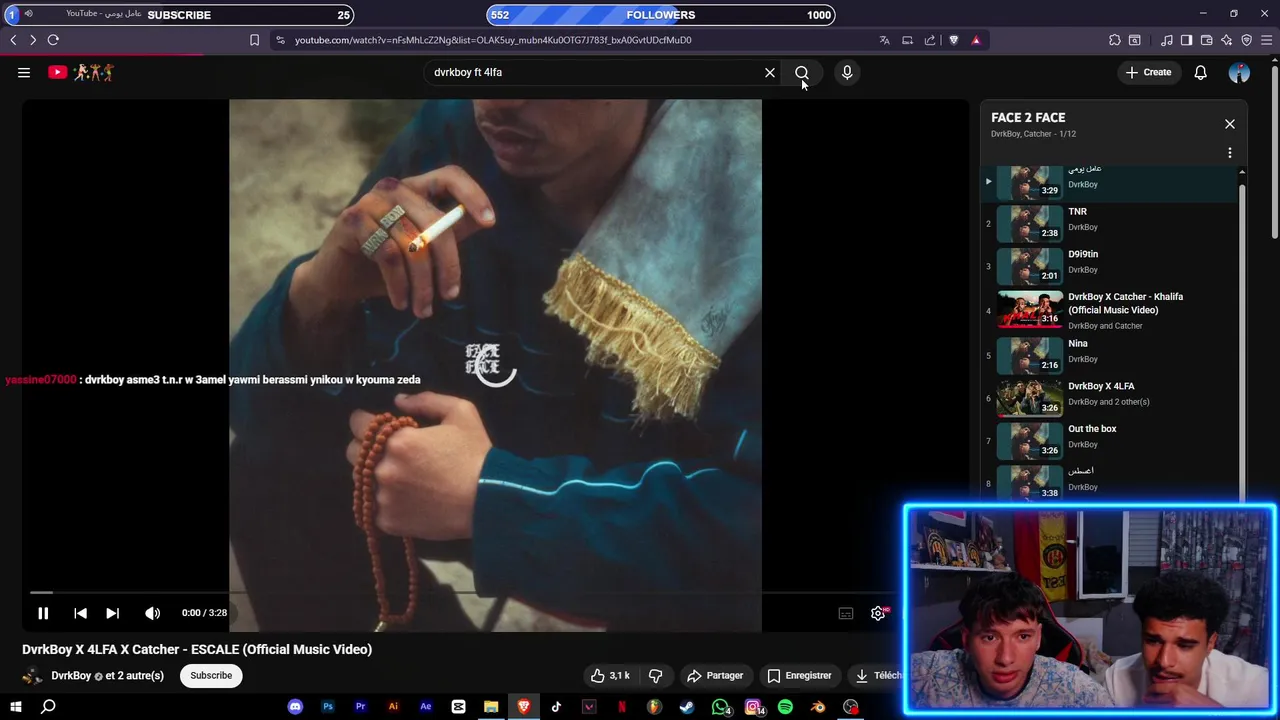Save video with Enregistrer
This screenshot has height=720, width=1280.
[799, 675]
